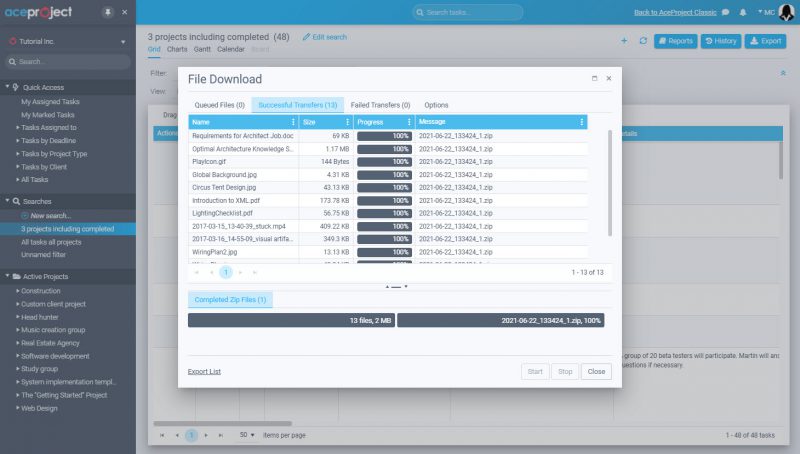Add a new task with the plus icon

(624, 41)
